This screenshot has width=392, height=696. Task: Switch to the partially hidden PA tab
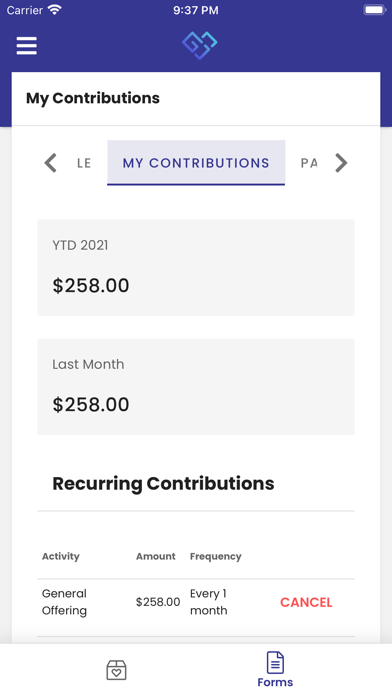point(309,163)
